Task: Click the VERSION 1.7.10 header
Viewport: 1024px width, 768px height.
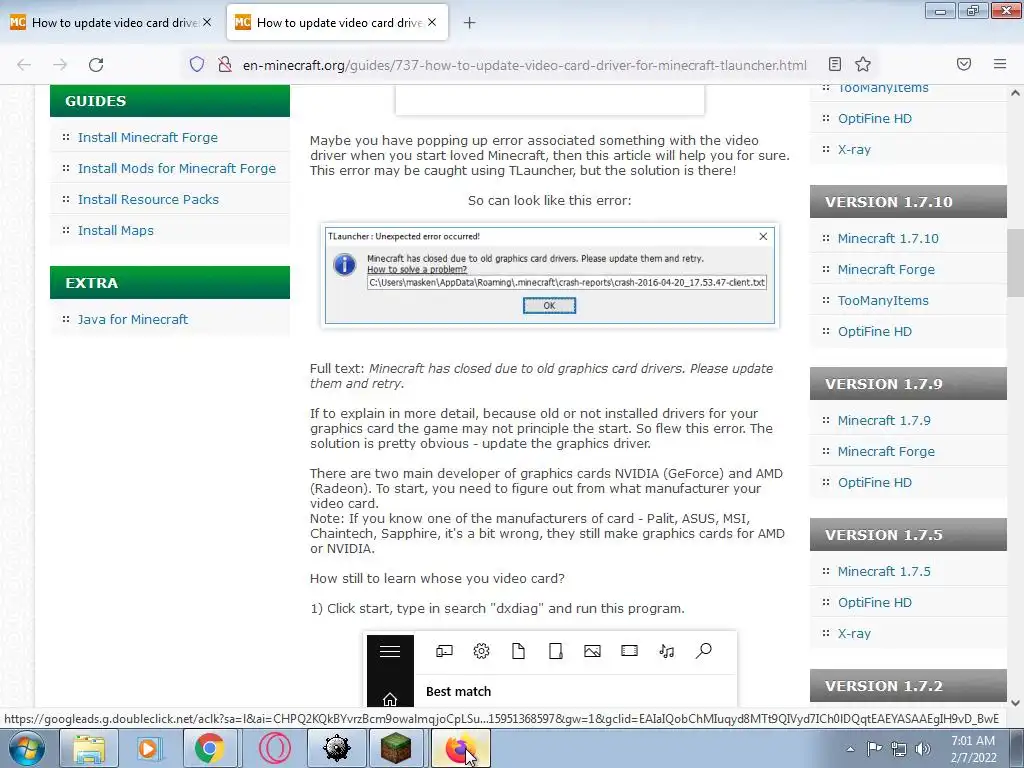Action: point(908,202)
